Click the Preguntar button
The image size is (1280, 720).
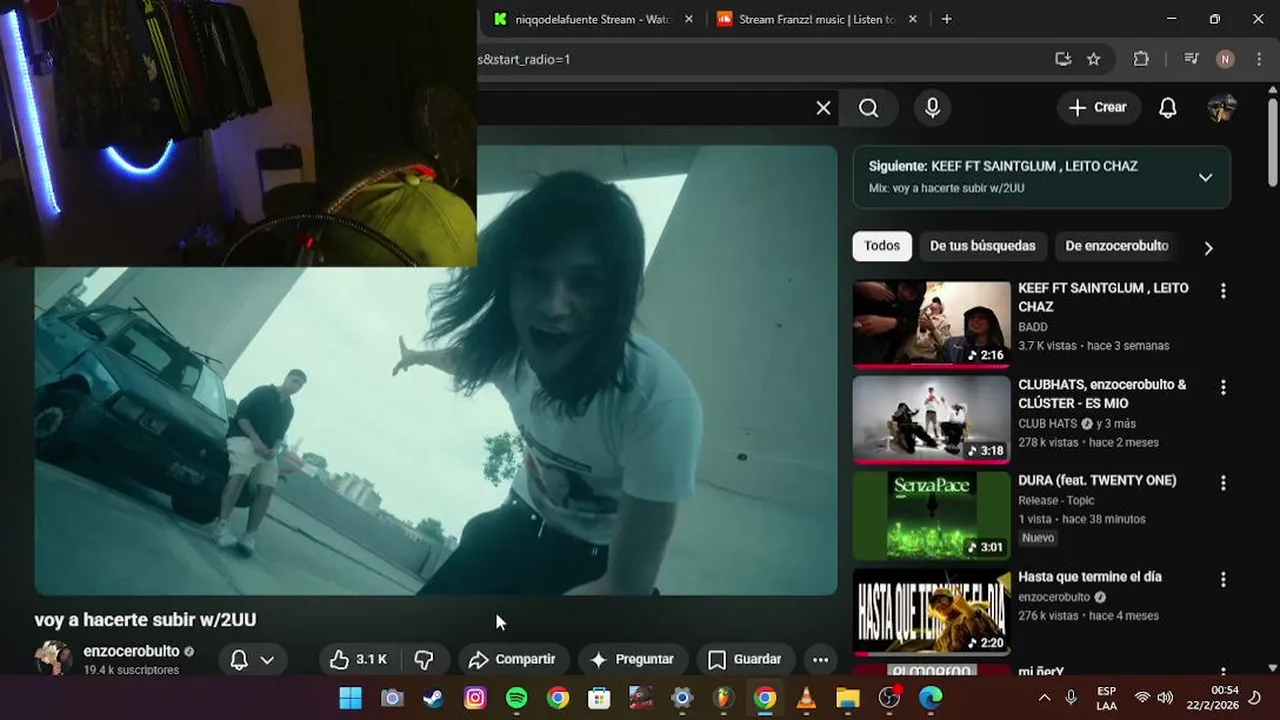coord(632,660)
